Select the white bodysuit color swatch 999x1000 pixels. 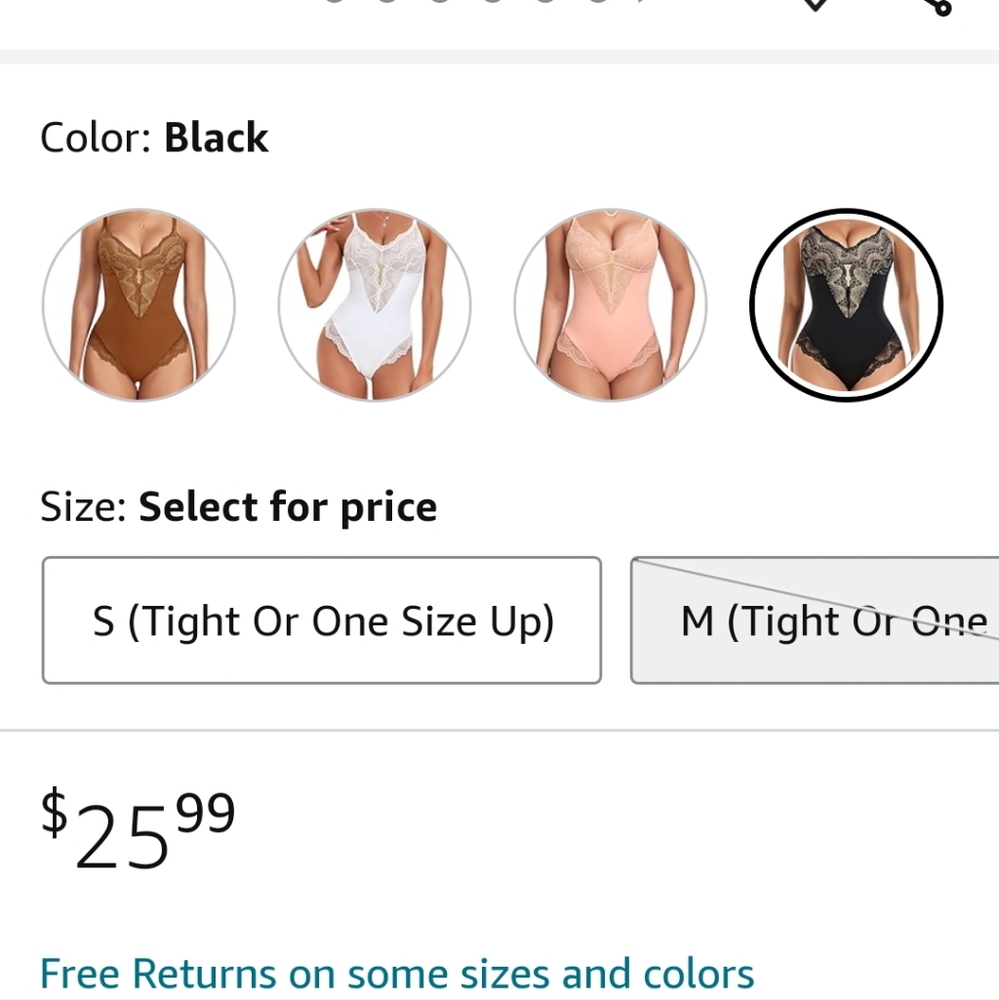(x=374, y=305)
